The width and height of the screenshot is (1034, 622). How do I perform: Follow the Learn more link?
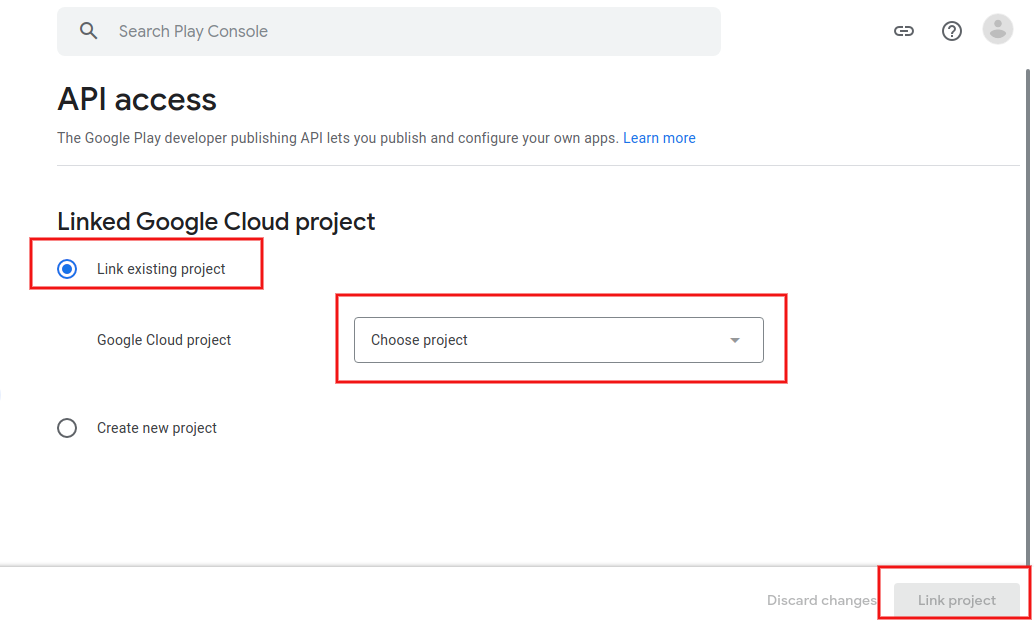coord(659,138)
